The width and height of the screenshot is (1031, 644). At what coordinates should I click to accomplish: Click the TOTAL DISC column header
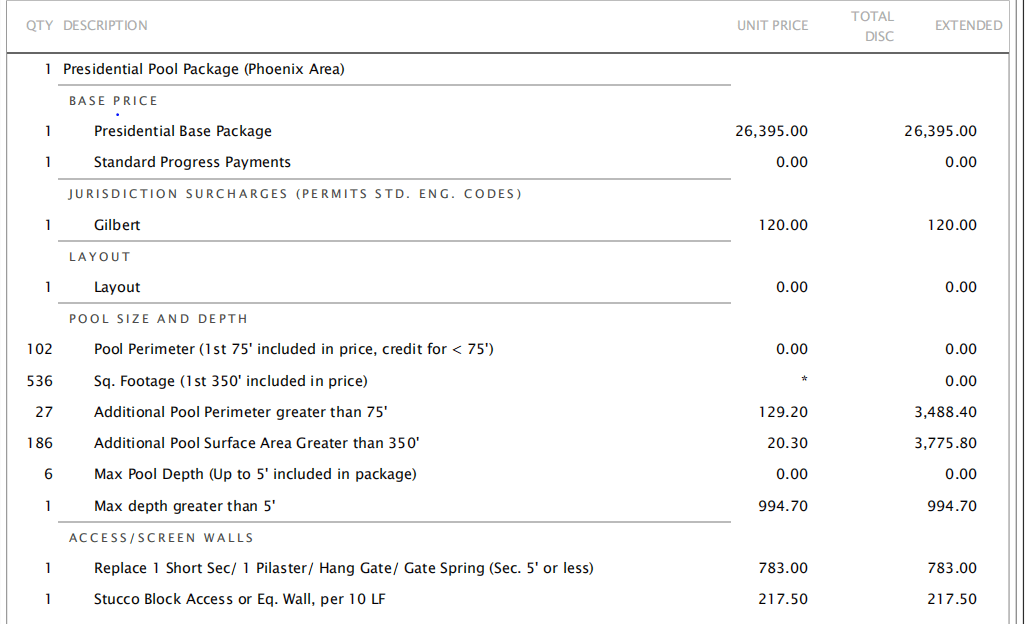click(x=872, y=26)
